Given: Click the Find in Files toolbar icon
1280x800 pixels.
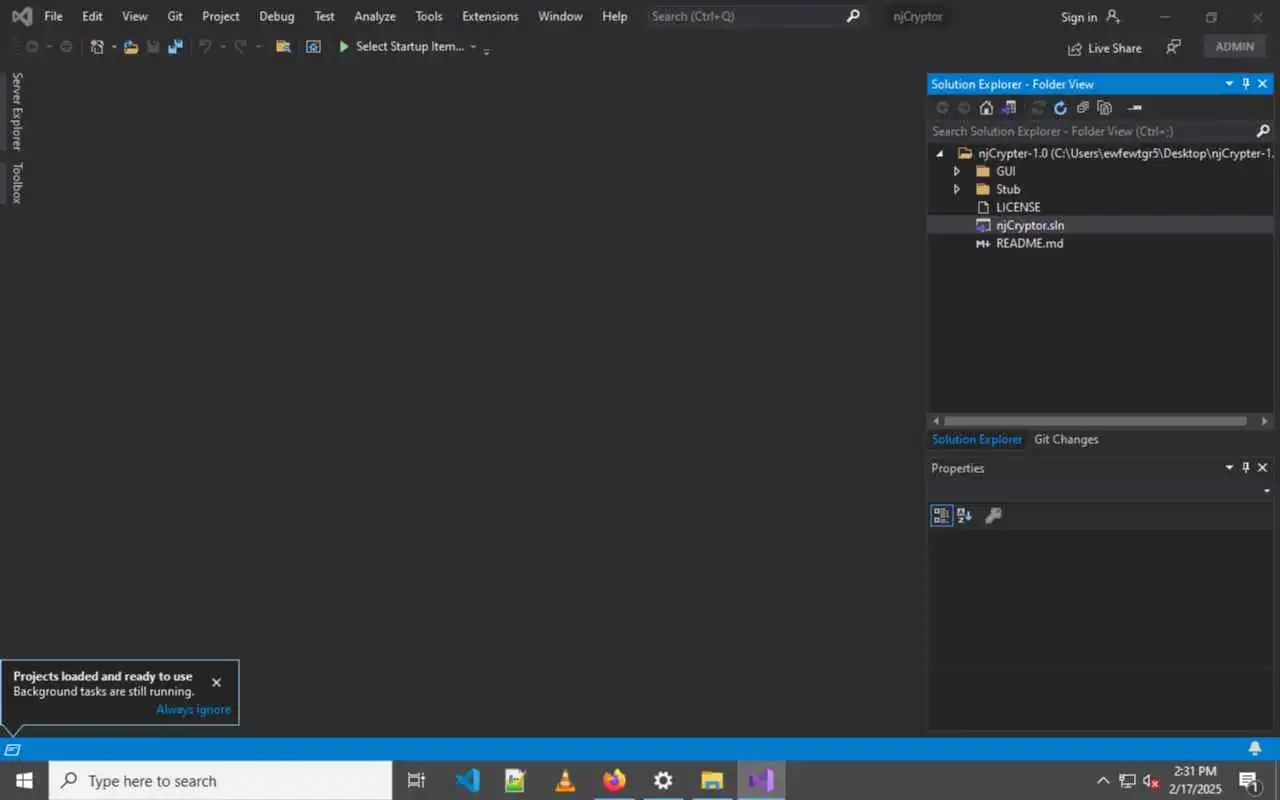Looking at the screenshot, I should coord(283,47).
